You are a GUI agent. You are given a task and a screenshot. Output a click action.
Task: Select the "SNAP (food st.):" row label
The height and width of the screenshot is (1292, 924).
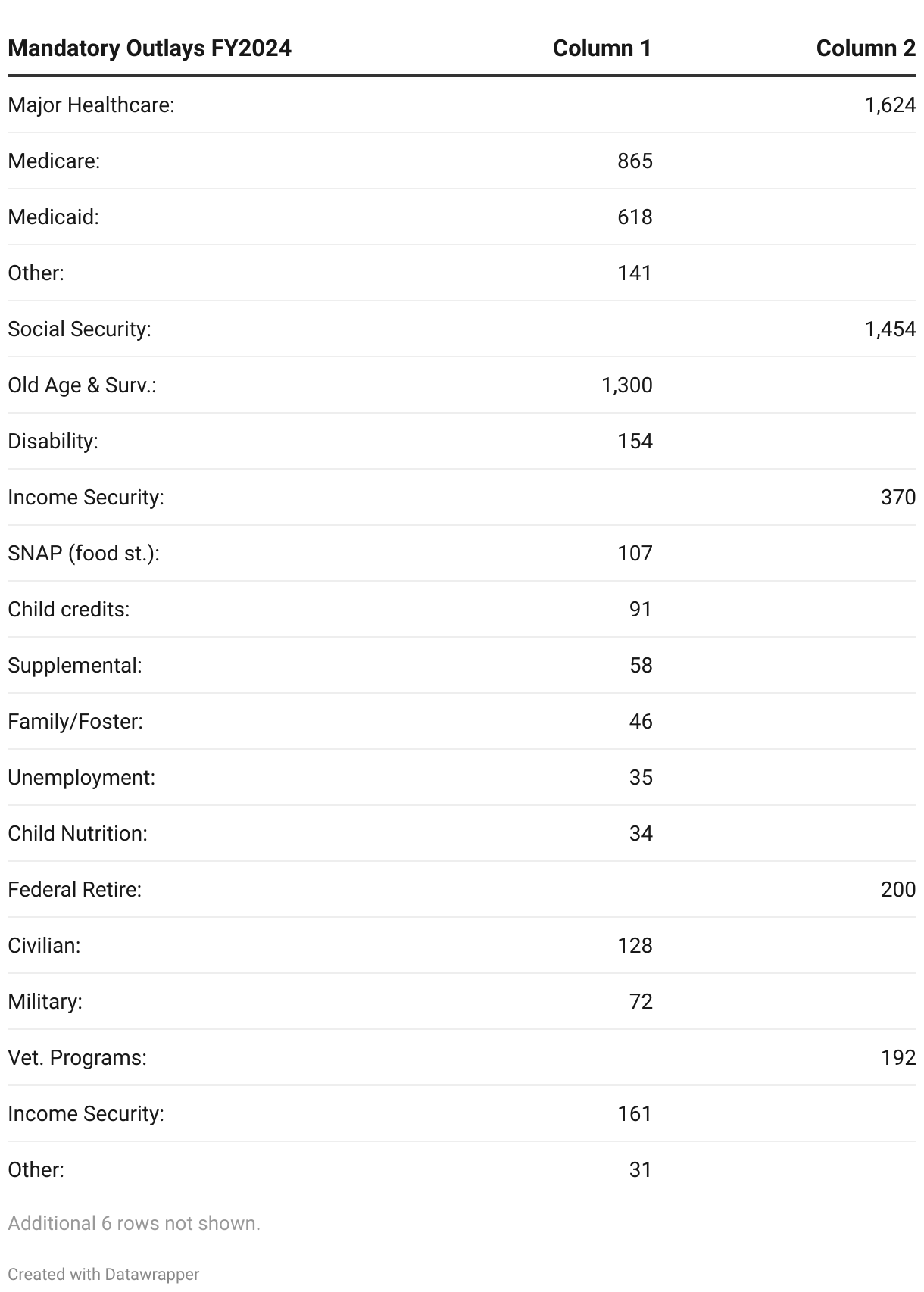click(x=83, y=554)
